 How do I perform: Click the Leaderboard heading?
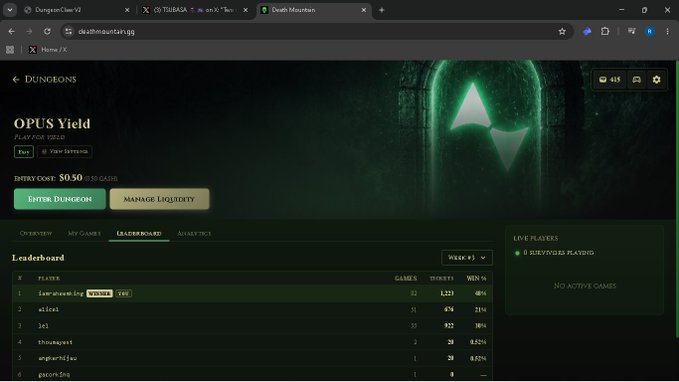38,258
